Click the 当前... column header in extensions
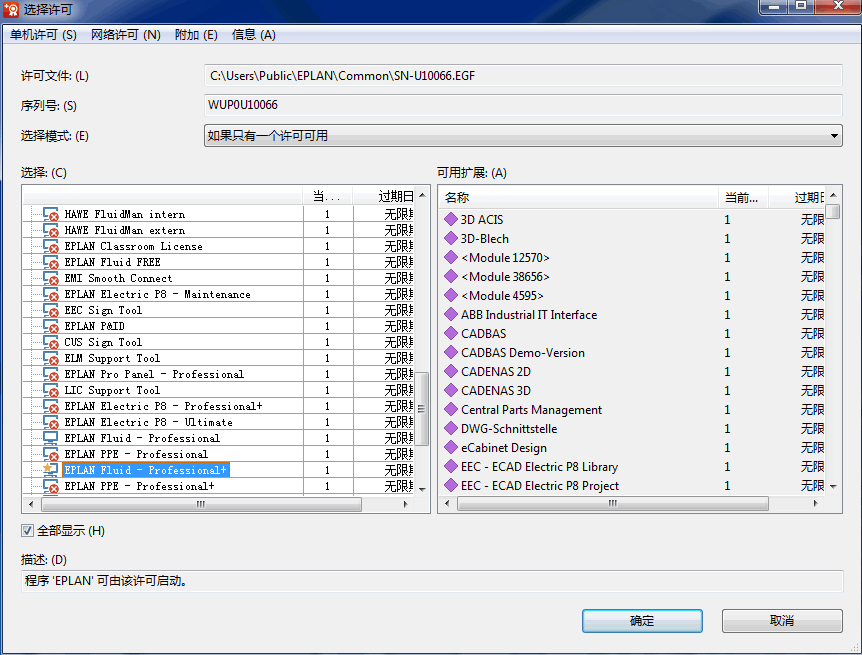Image resolution: width=862 pixels, height=655 pixels. pos(743,197)
